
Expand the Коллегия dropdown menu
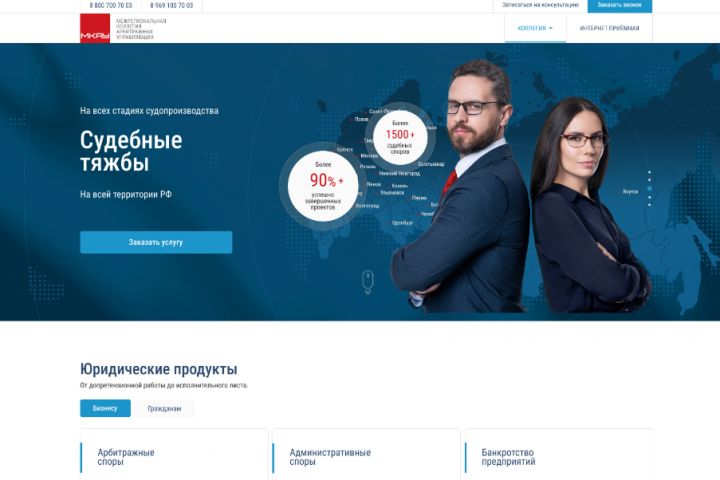(535, 28)
